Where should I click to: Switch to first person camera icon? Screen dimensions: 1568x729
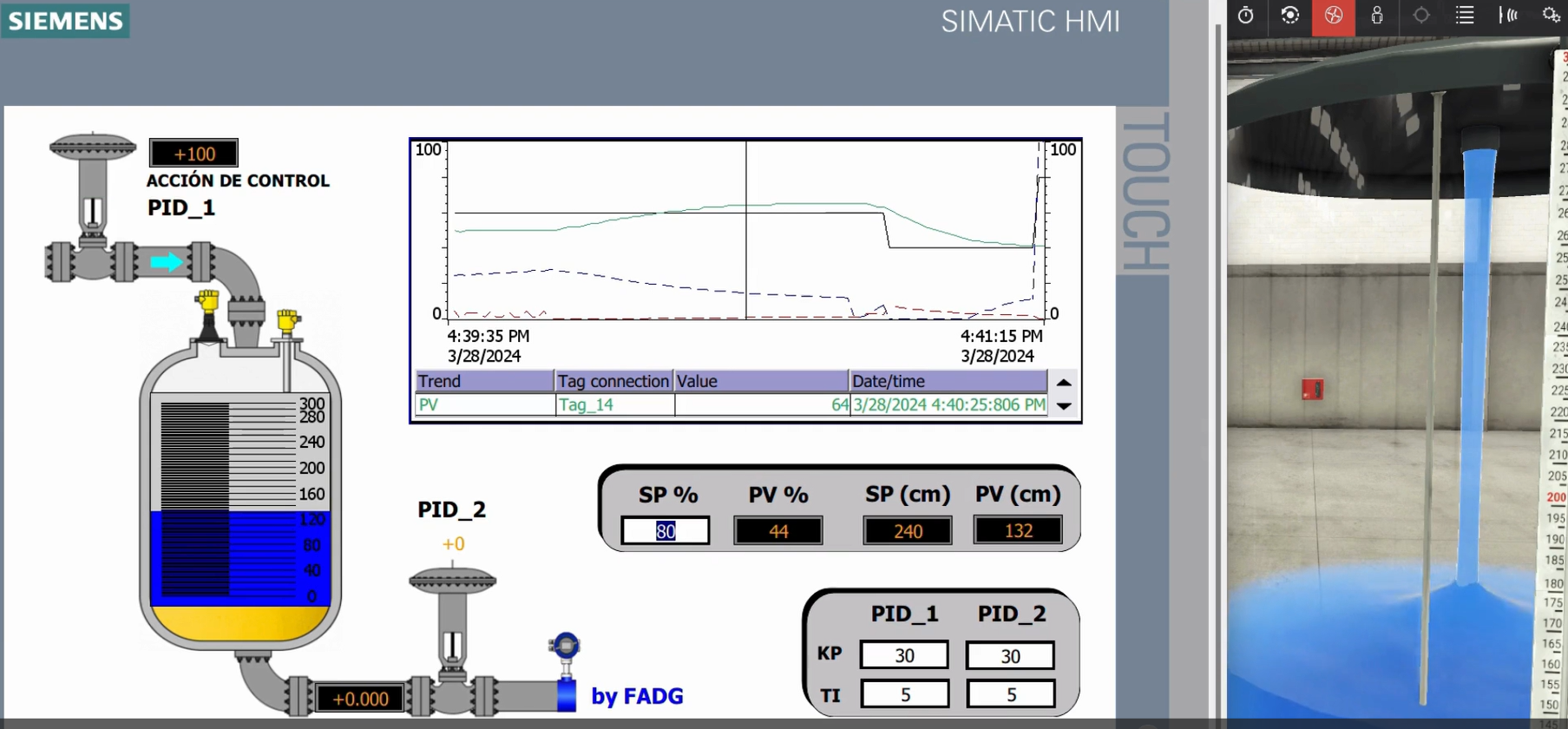[x=1377, y=16]
